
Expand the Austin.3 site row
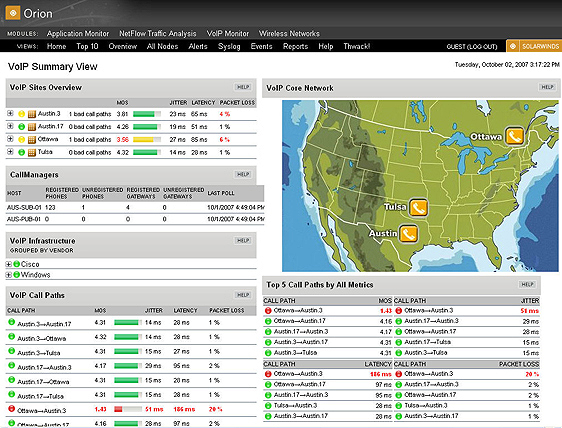10,113
